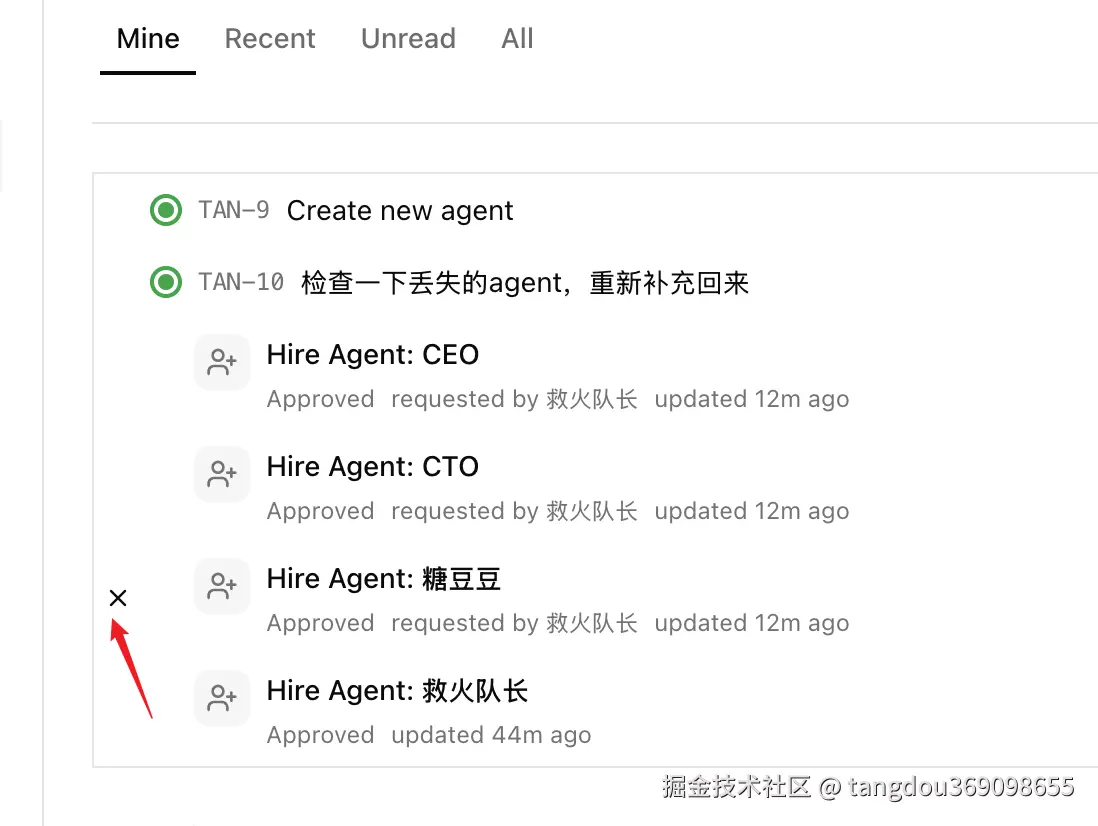Viewport: 1098px width, 826px height.
Task: Open the Unread tab
Action: pos(408,39)
